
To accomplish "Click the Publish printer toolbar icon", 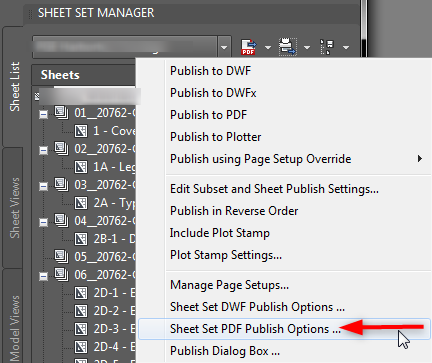I will click(x=288, y=47).
